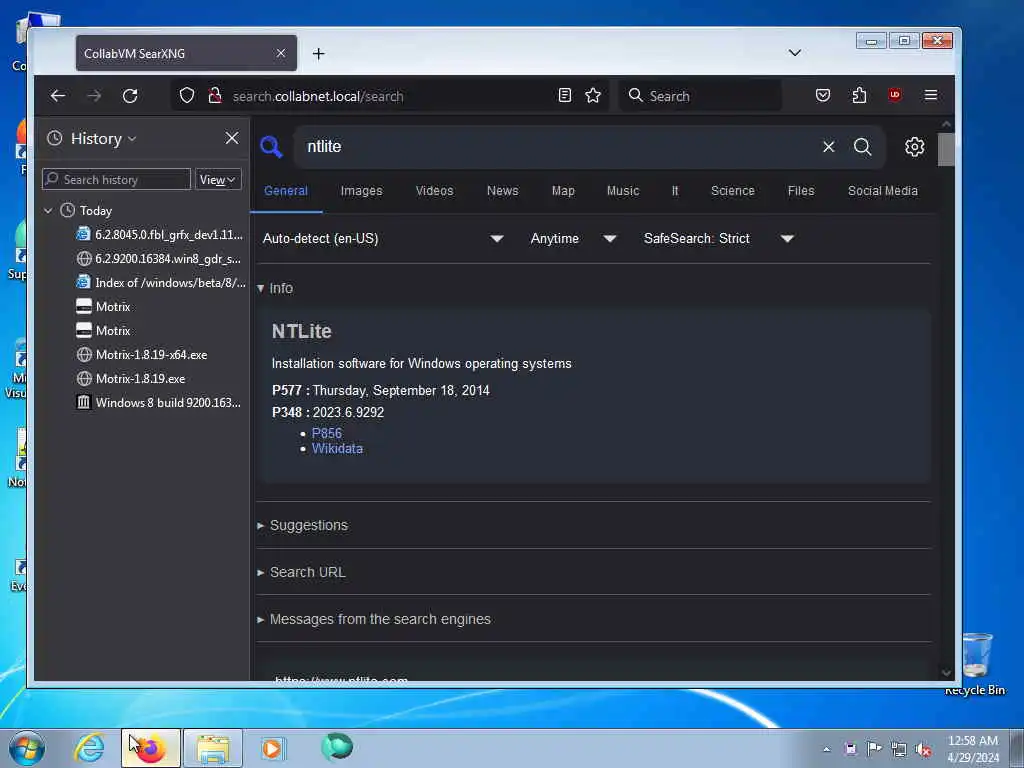Show hidden tray icons arrow
Image resolution: width=1024 pixels, height=768 pixels.
pos(827,749)
